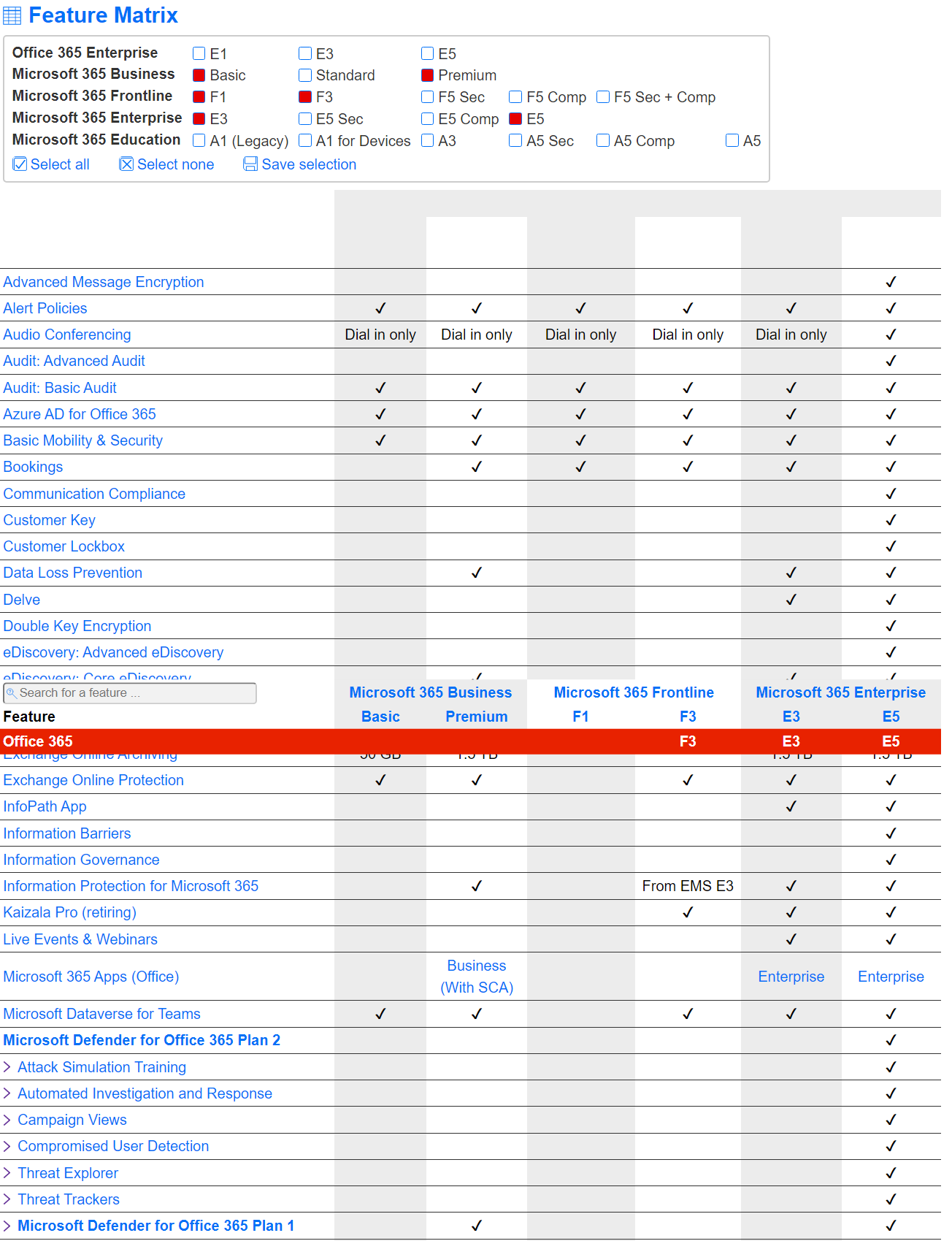Click the Business (With SCA) apps link
Viewport: 952px width, 1241px height.
coord(477,977)
